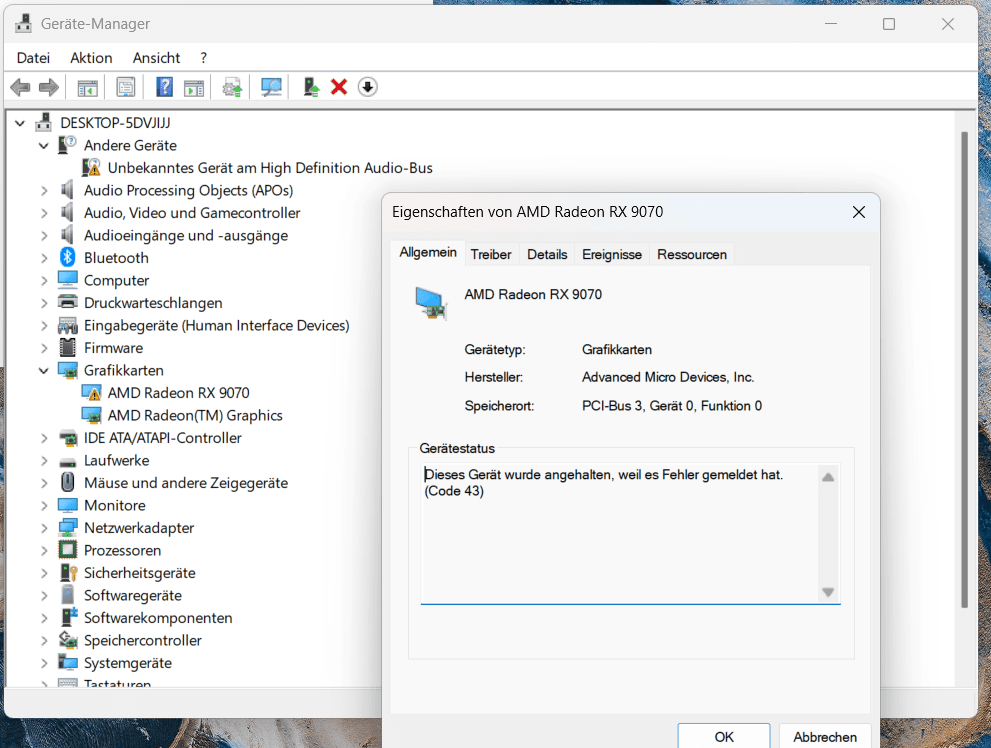Screen dimensions: 991x748
Task: Expand Audio Processing Objects (APOs)
Action: (x=44, y=190)
